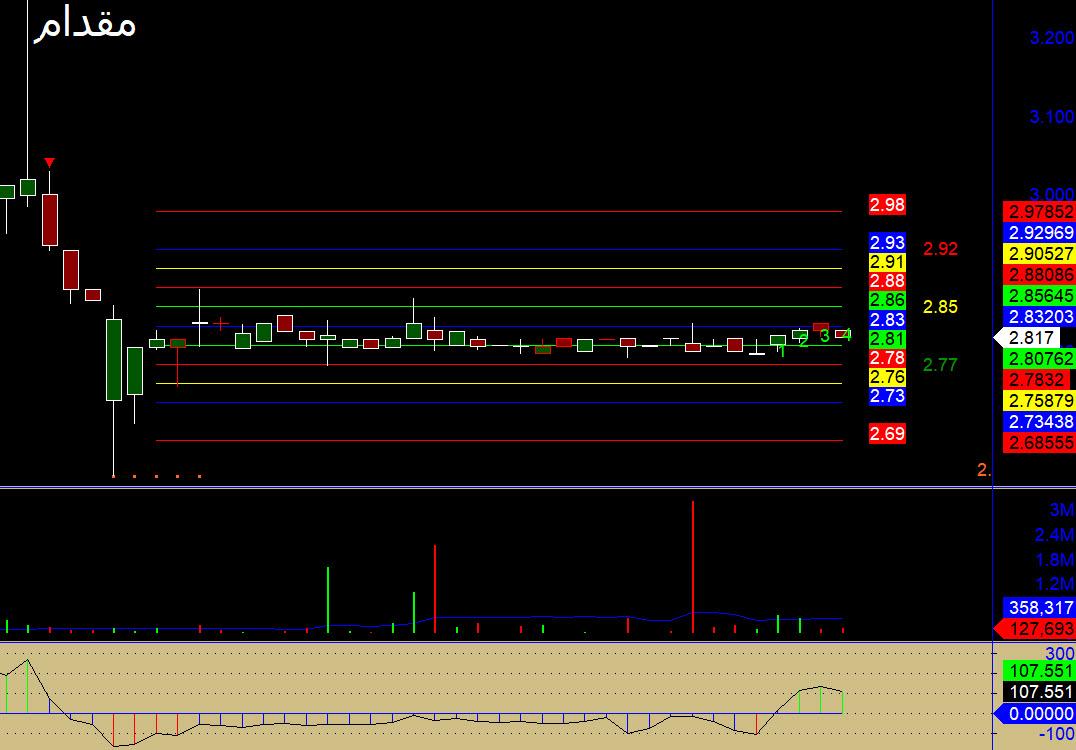Click the yellow 2.85 text label

[940, 307]
